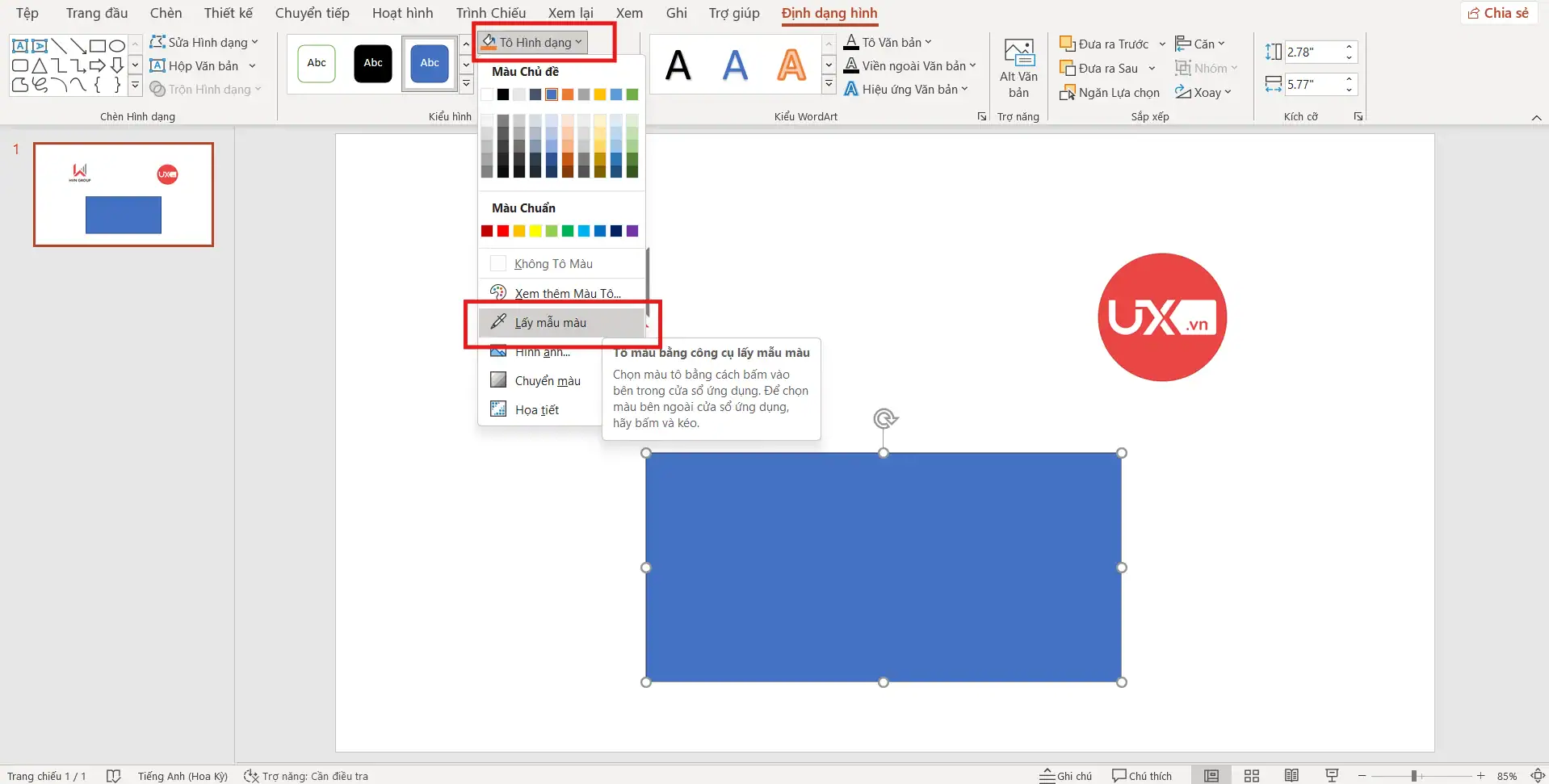Expand the shapes gallery with the bottom chevron
This screenshot has height=784, width=1549.
click(135, 85)
